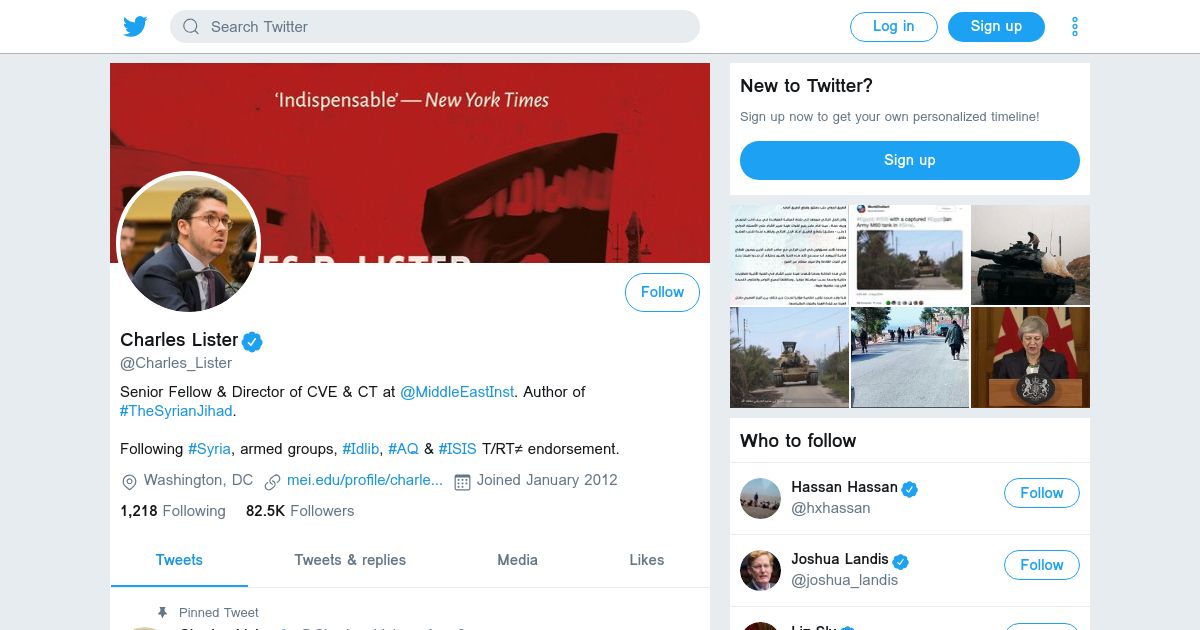Switch to the Tweets & replies tab
Viewport: 1200px width, 630px height.
click(x=350, y=560)
